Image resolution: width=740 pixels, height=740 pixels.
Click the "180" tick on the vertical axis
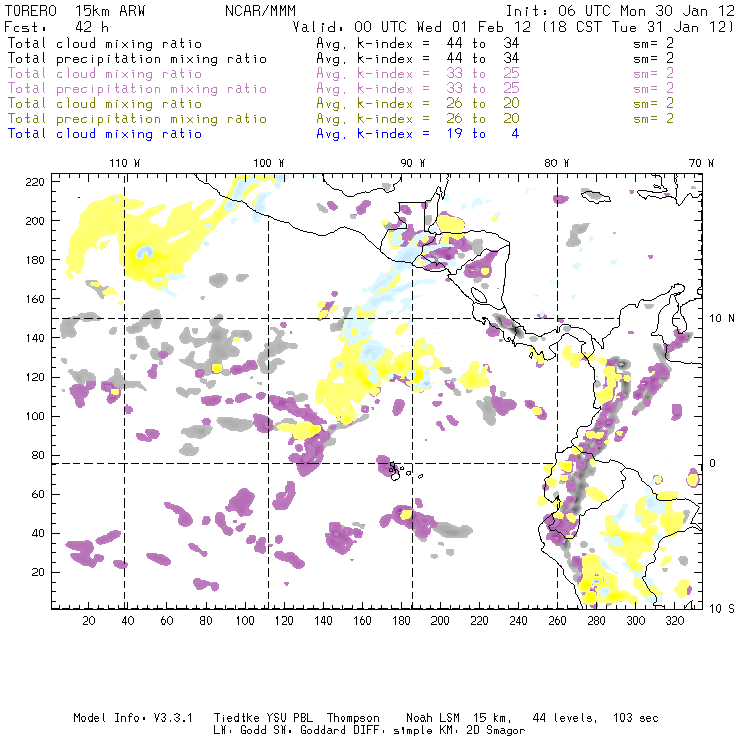pyautogui.click(x=35, y=260)
